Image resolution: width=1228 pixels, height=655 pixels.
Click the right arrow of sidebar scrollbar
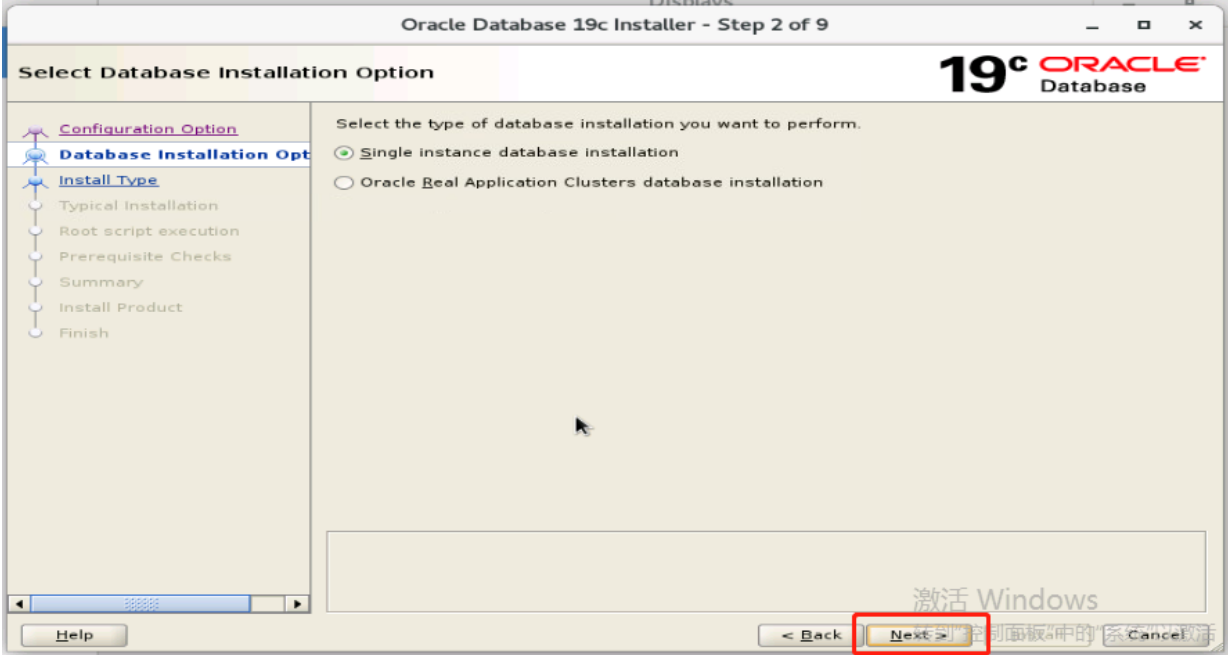coord(298,604)
